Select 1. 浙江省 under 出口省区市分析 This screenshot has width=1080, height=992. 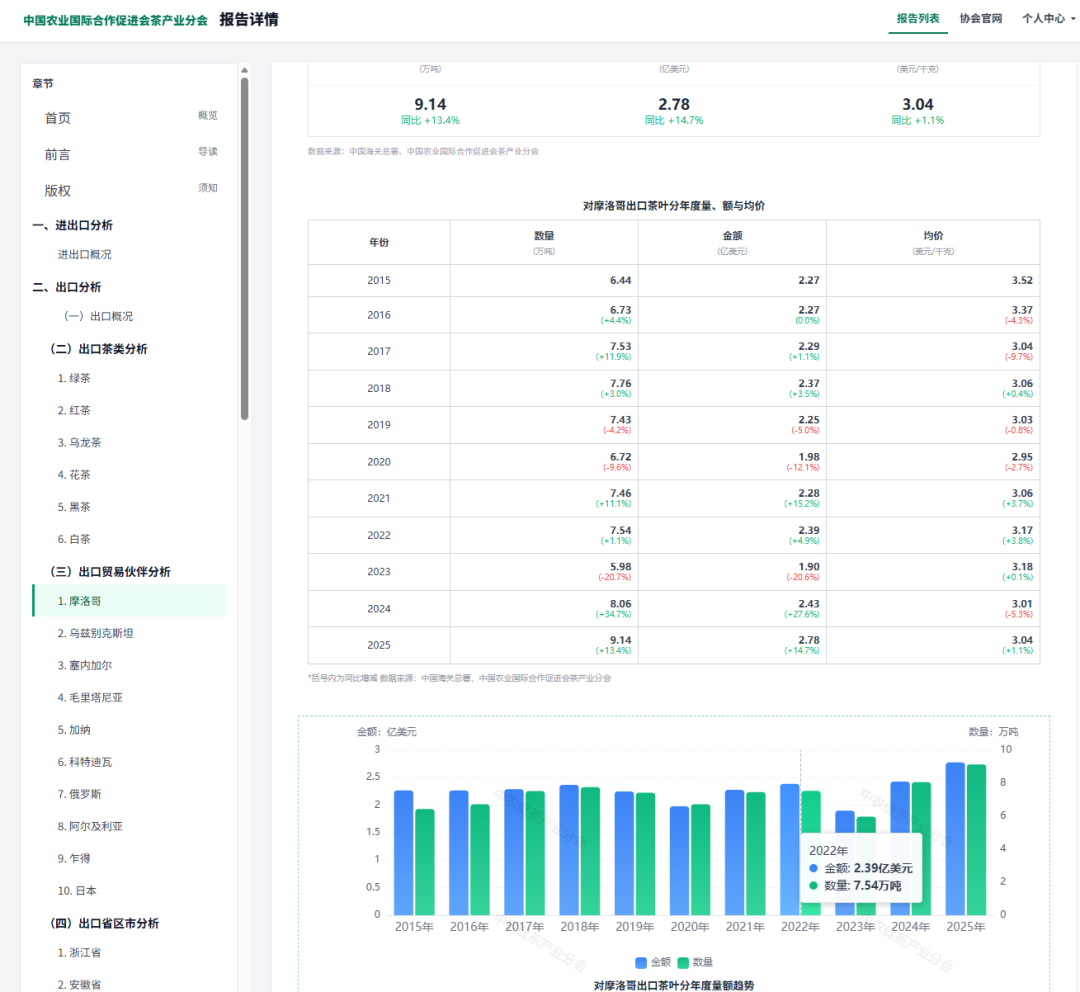pyautogui.click(x=79, y=953)
